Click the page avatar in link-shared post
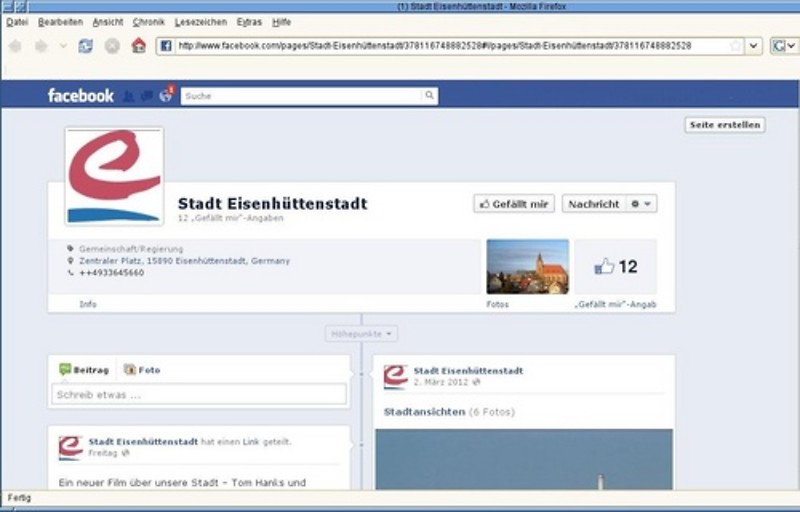This screenshot has width=800, height=512. (70, 448)
